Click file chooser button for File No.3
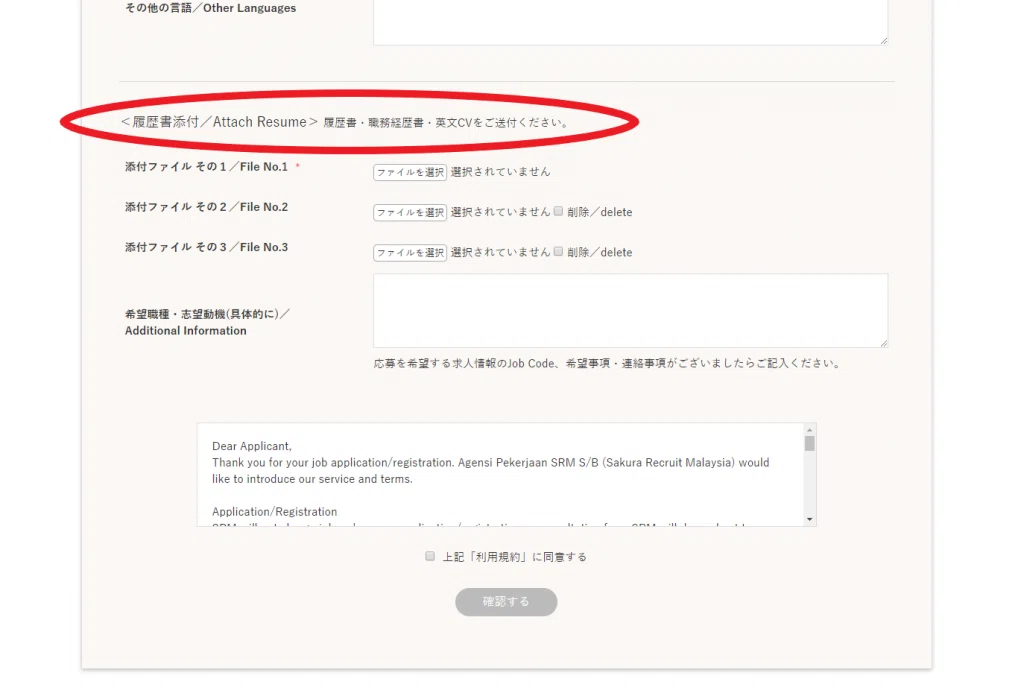This screenshot has height=696, width=1024. [410, 253]
